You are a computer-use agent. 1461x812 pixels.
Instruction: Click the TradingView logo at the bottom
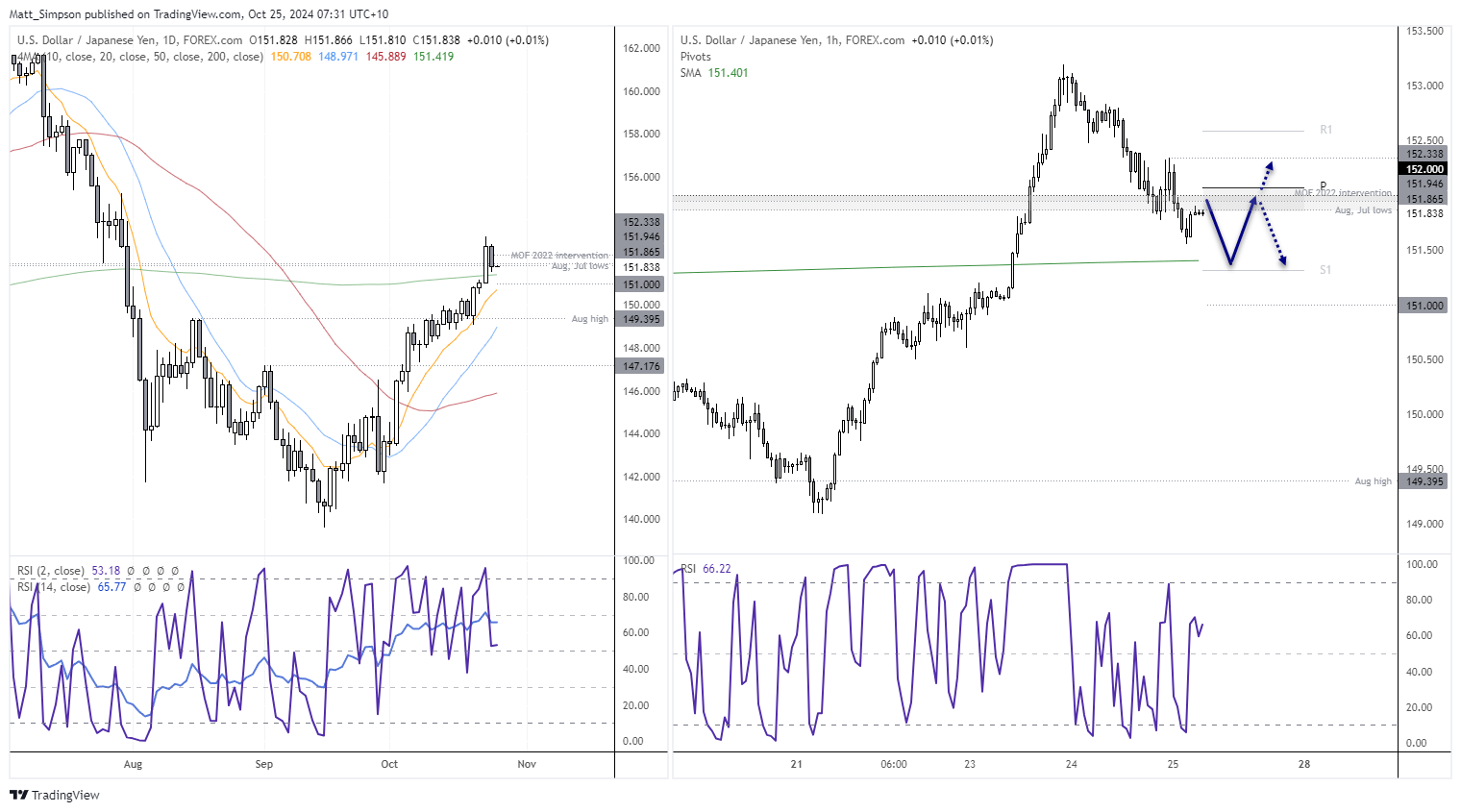coord(55,795)
